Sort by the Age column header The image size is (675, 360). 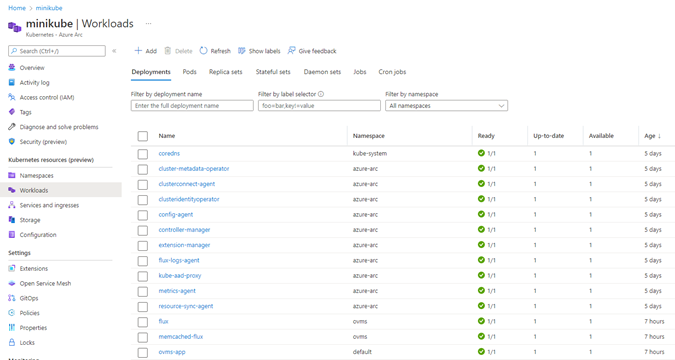tap(652, 136)
